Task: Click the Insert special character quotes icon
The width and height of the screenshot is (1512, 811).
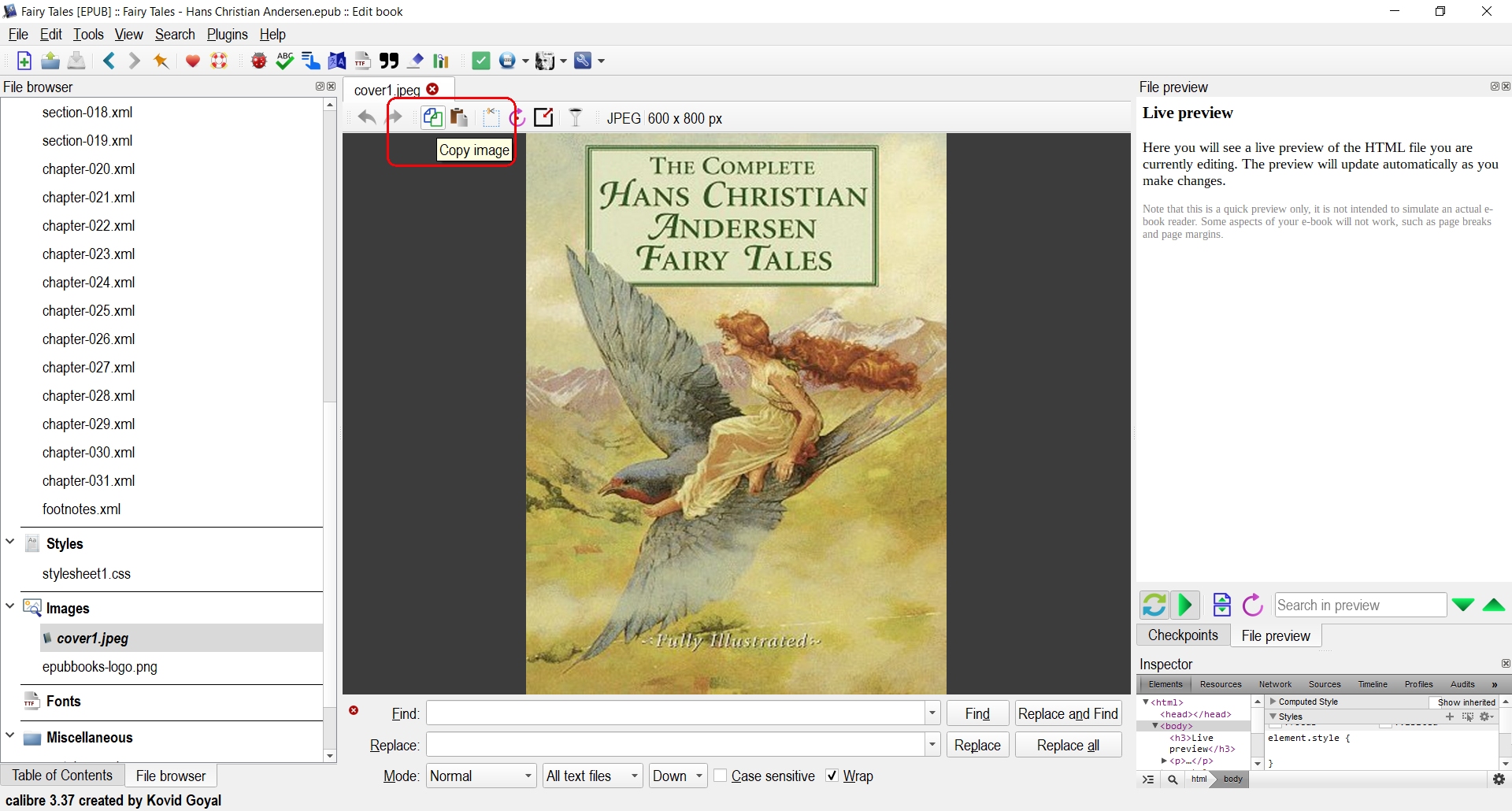Action: point(389,61)
